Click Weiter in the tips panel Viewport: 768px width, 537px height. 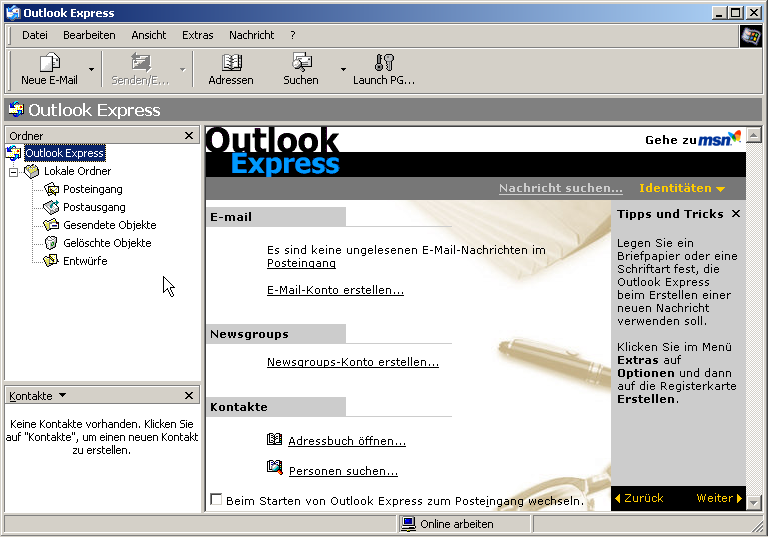[x=719, y=498]
